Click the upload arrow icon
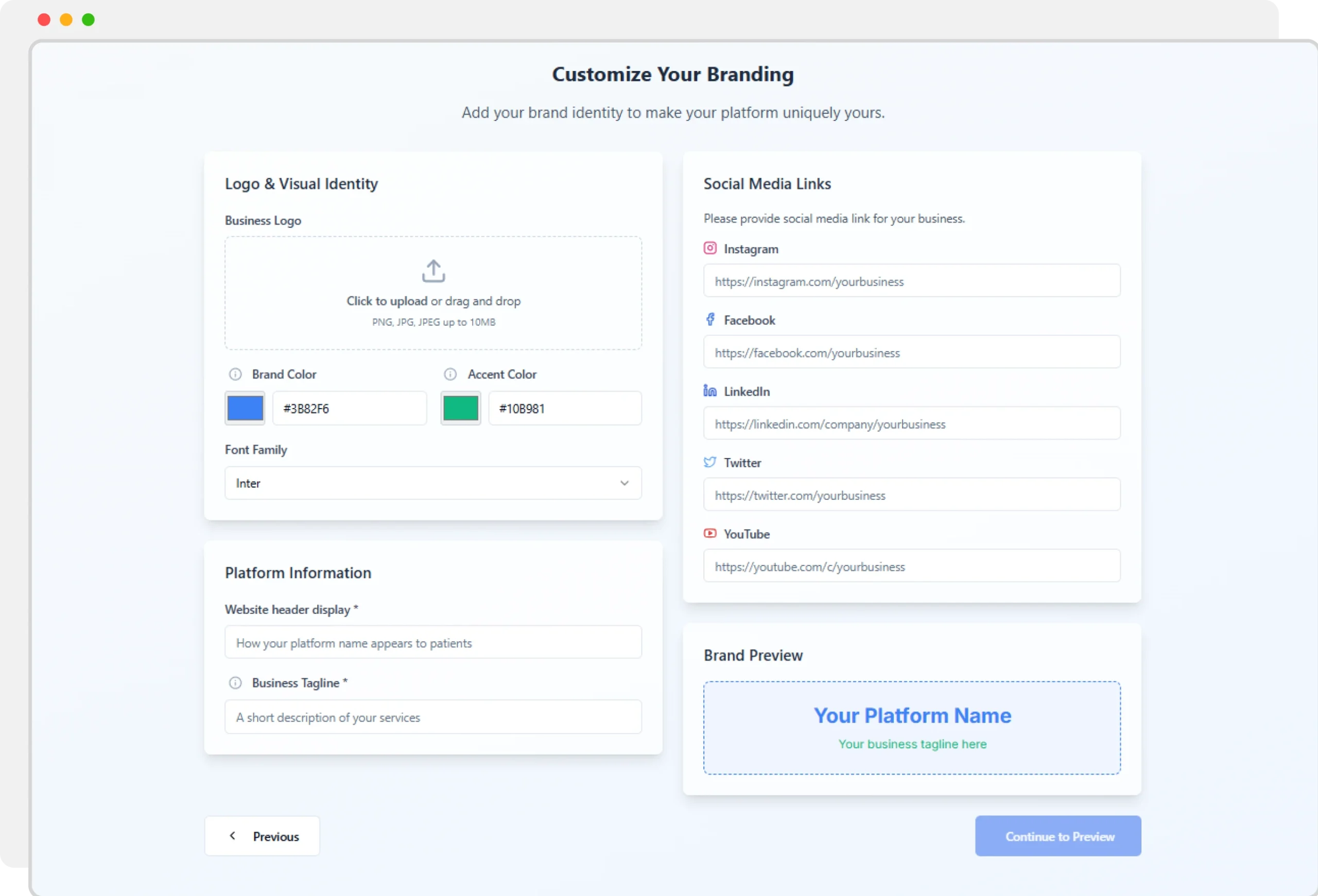 [x=433, y=271]
